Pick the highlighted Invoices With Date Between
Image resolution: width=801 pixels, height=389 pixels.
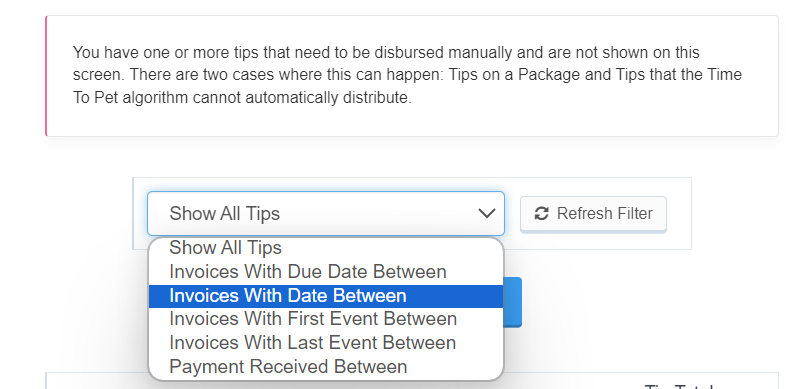coord(326,296)
